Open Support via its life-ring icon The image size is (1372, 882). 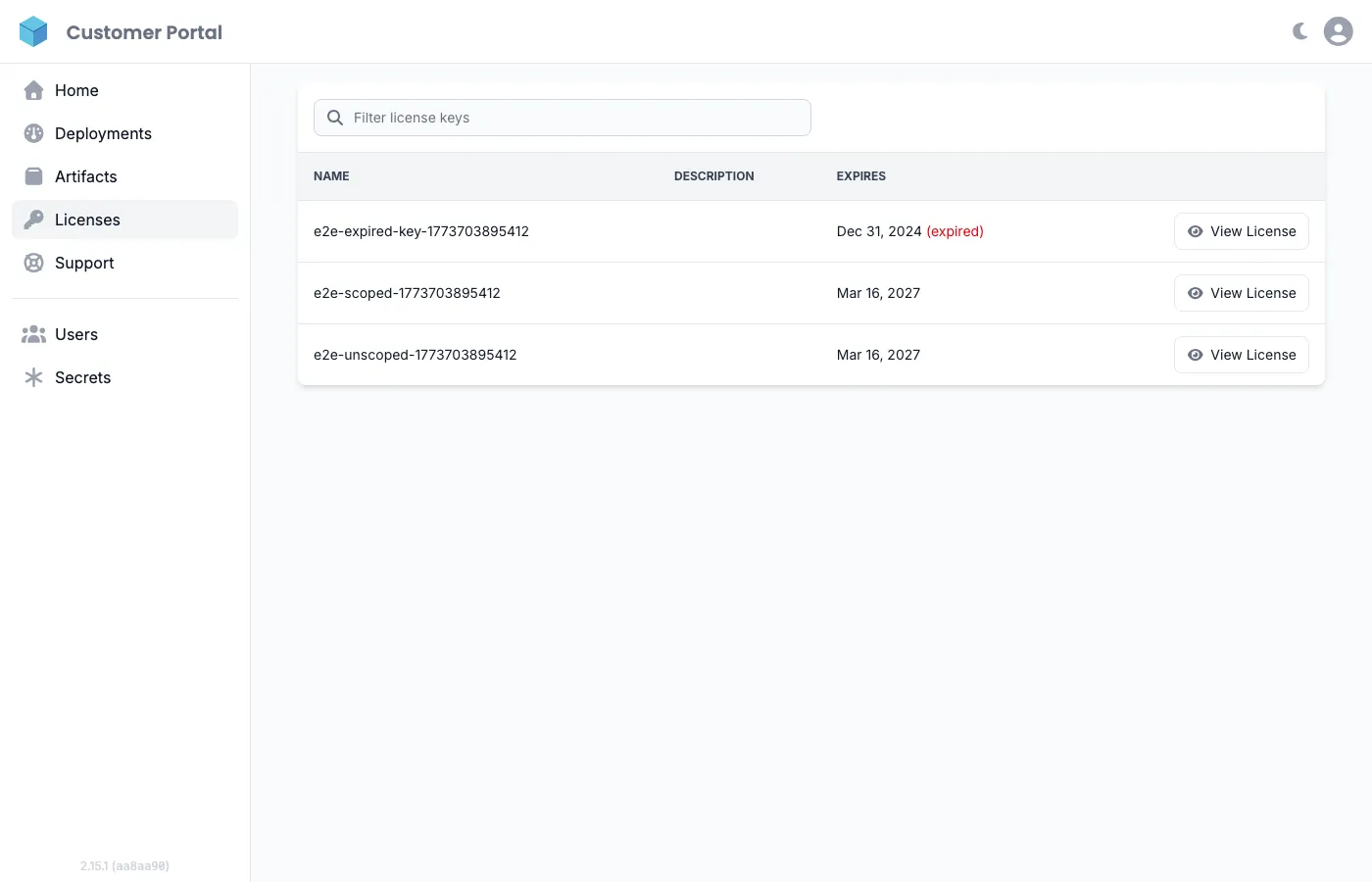click(32, 263)
